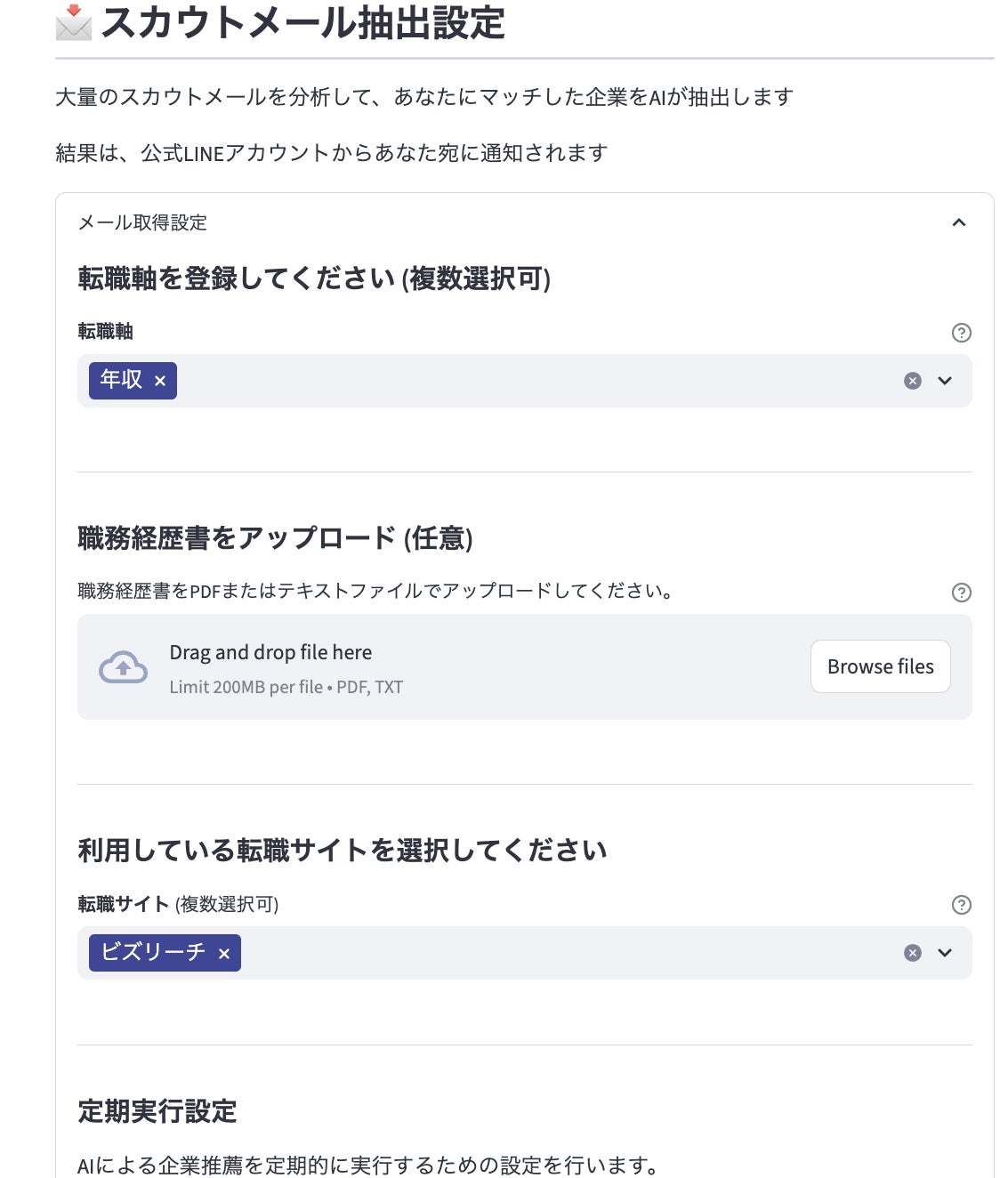Clear all selected 転職サイト entries
1008x1178 pixels.
[x=912, y=953]
